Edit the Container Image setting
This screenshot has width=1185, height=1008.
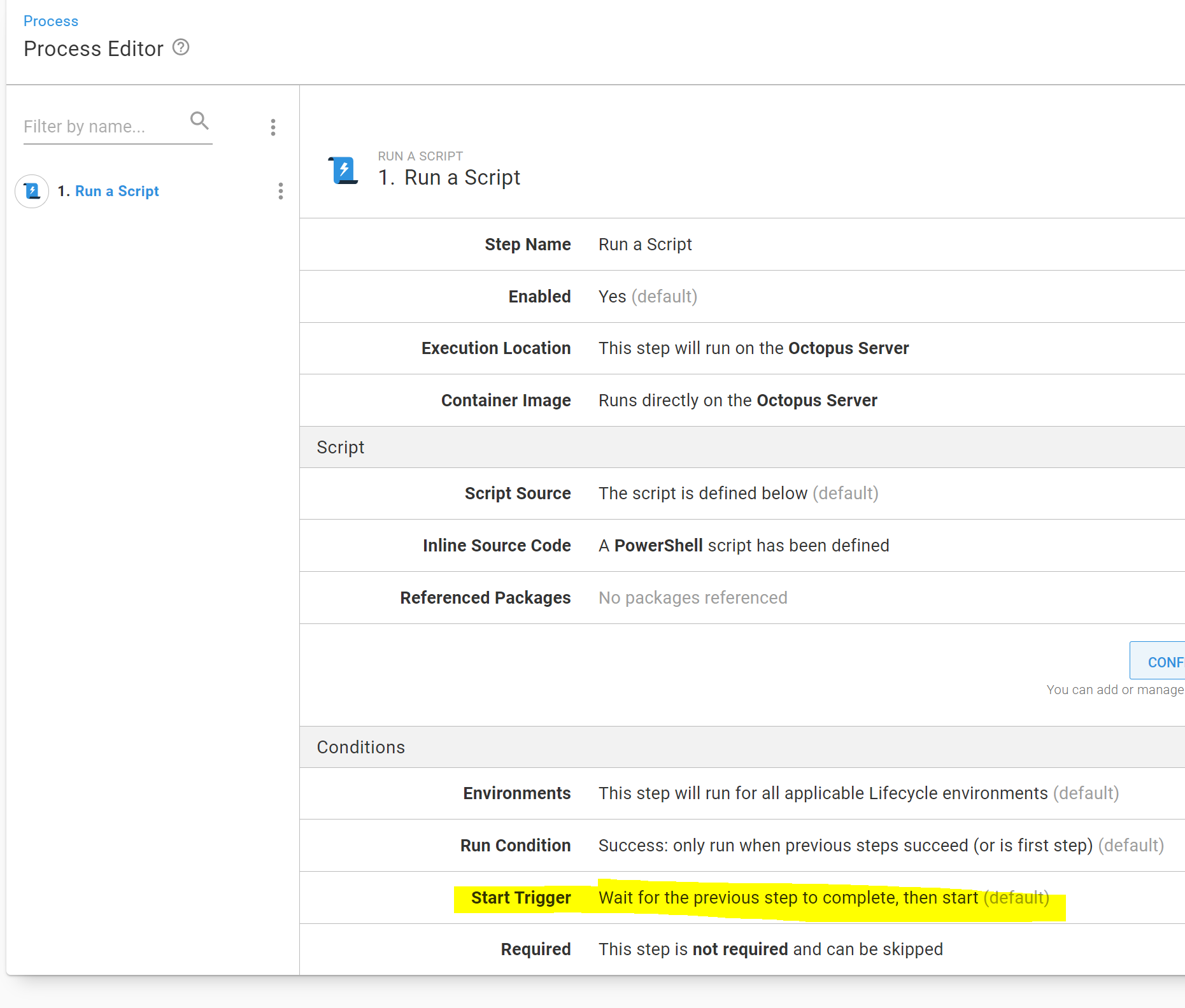point(737,400)
